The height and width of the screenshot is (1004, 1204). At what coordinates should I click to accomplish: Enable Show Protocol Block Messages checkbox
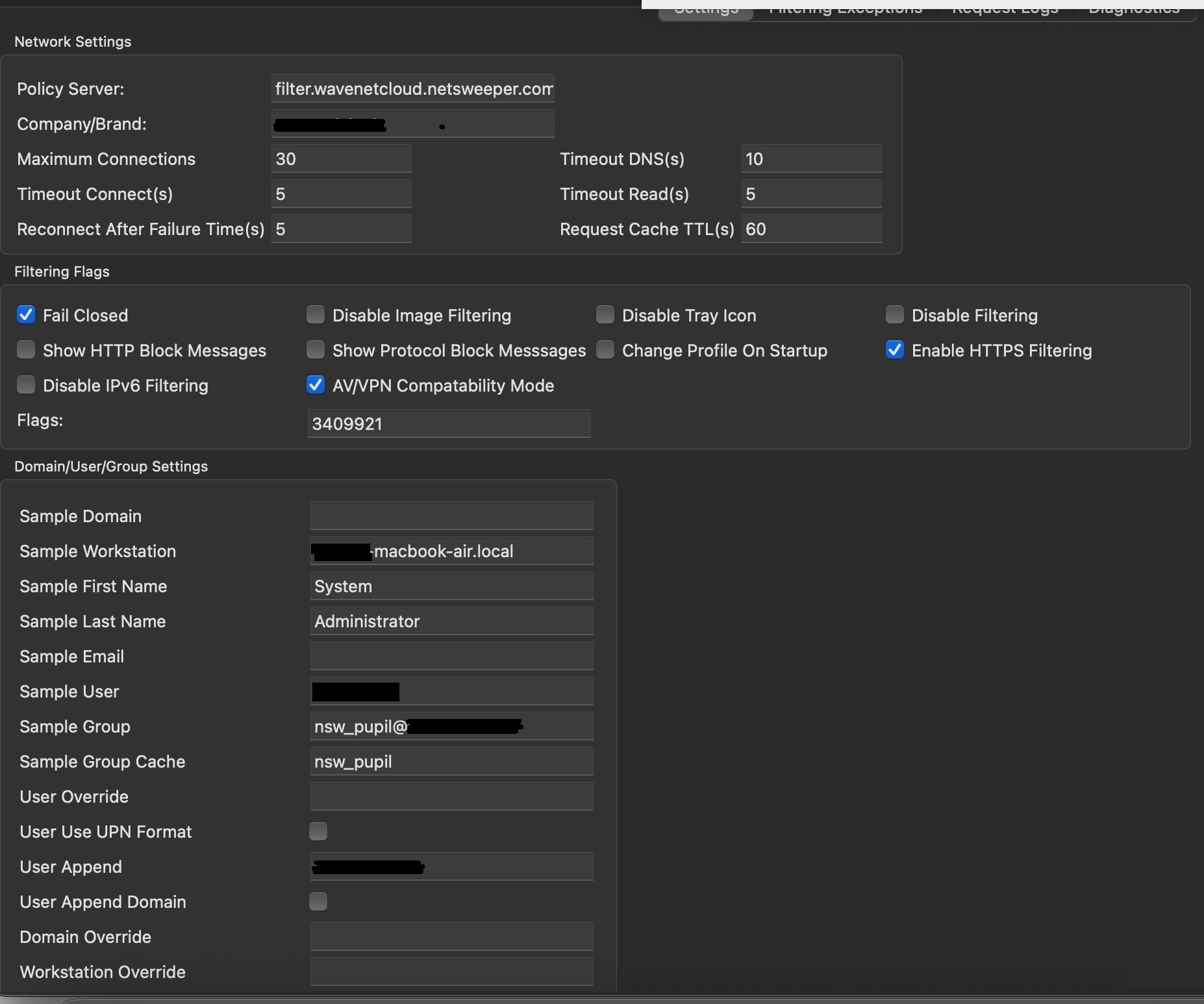coord(316,350)
